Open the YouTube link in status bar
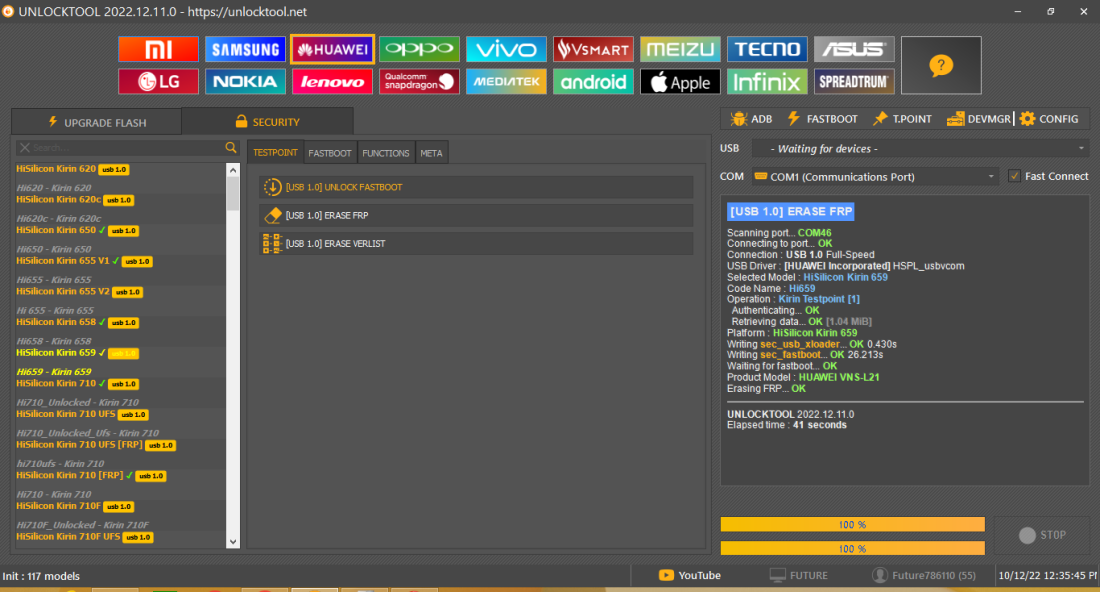The height and width of the screenshot is (592, 1100). 690,575
